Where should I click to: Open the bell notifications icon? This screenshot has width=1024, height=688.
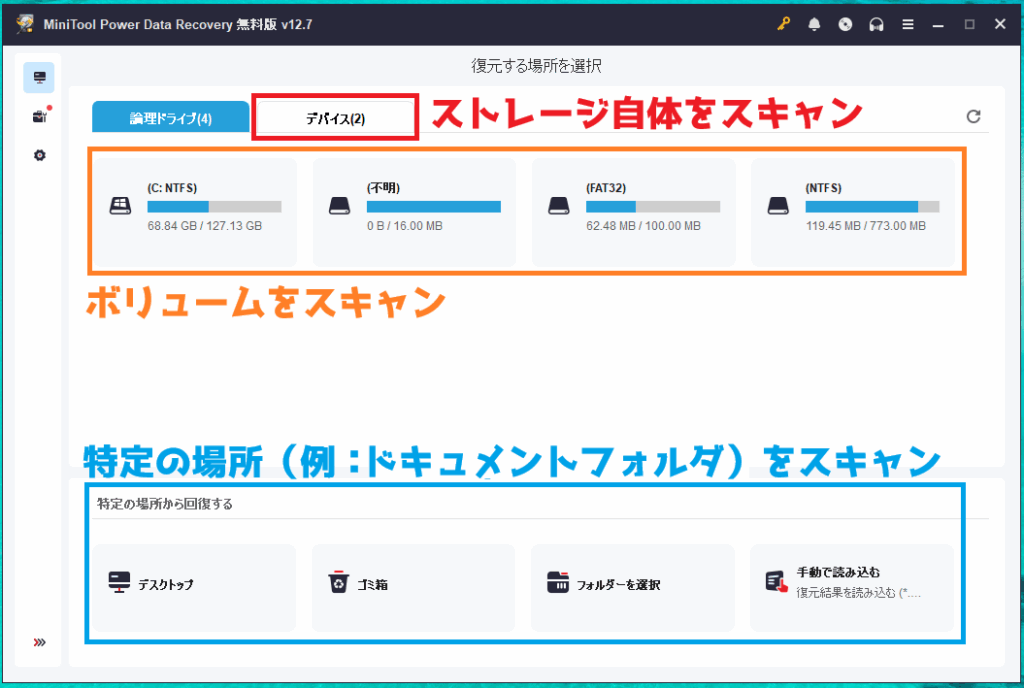click(x=815, y=24)
